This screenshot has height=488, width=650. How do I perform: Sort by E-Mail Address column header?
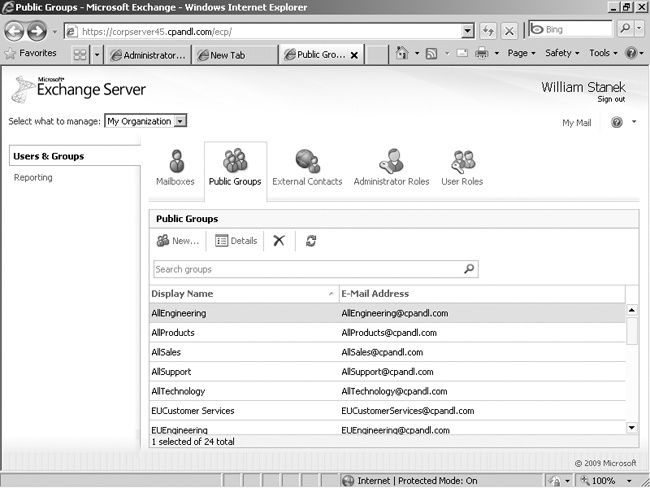point(482,294)
